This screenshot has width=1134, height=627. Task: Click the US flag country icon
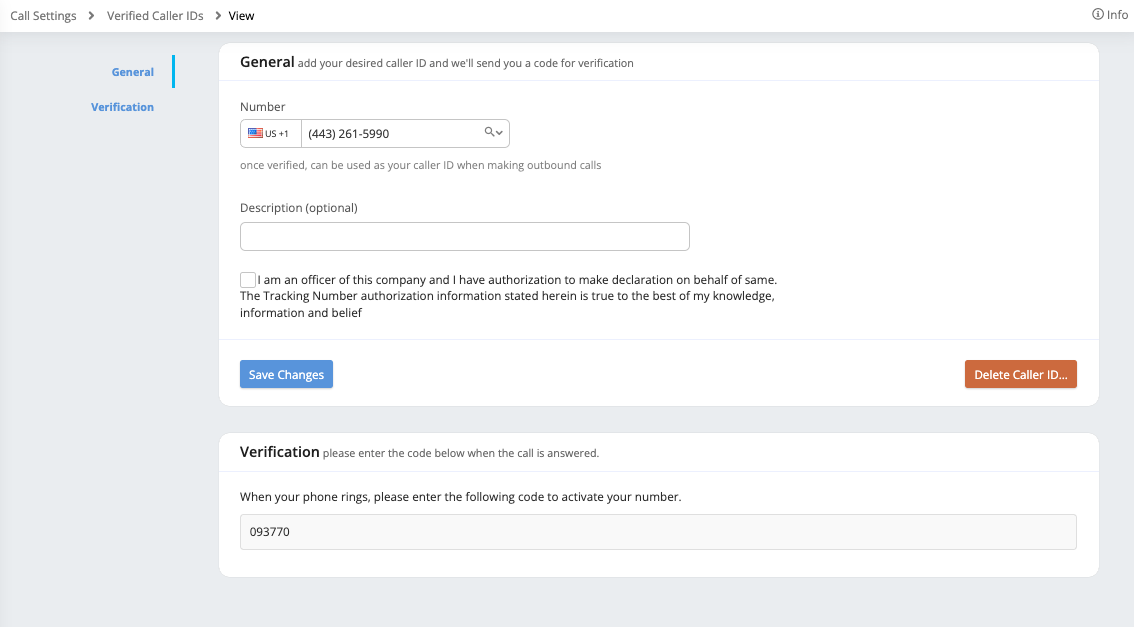tap(255, 133)
